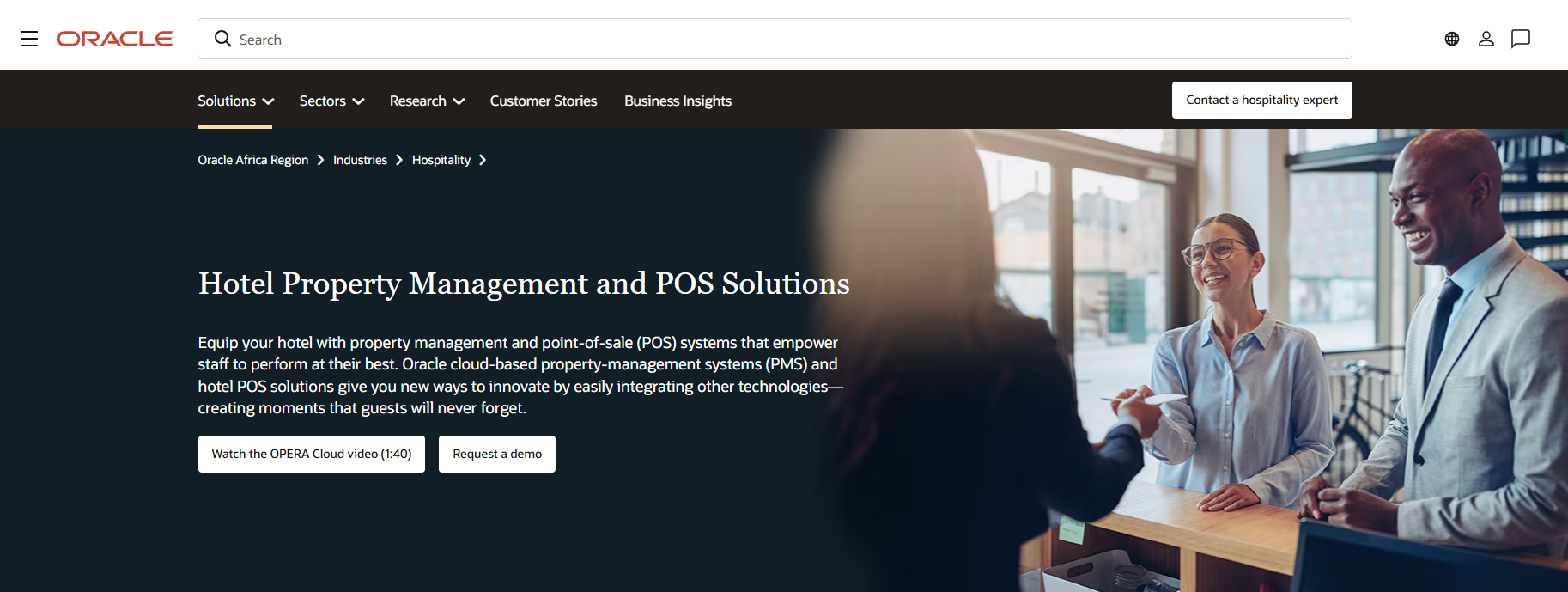The width and height of the screenshot is (1568, 592).
Task: Click the magnifying glass search icon
Action: [222, 39]
